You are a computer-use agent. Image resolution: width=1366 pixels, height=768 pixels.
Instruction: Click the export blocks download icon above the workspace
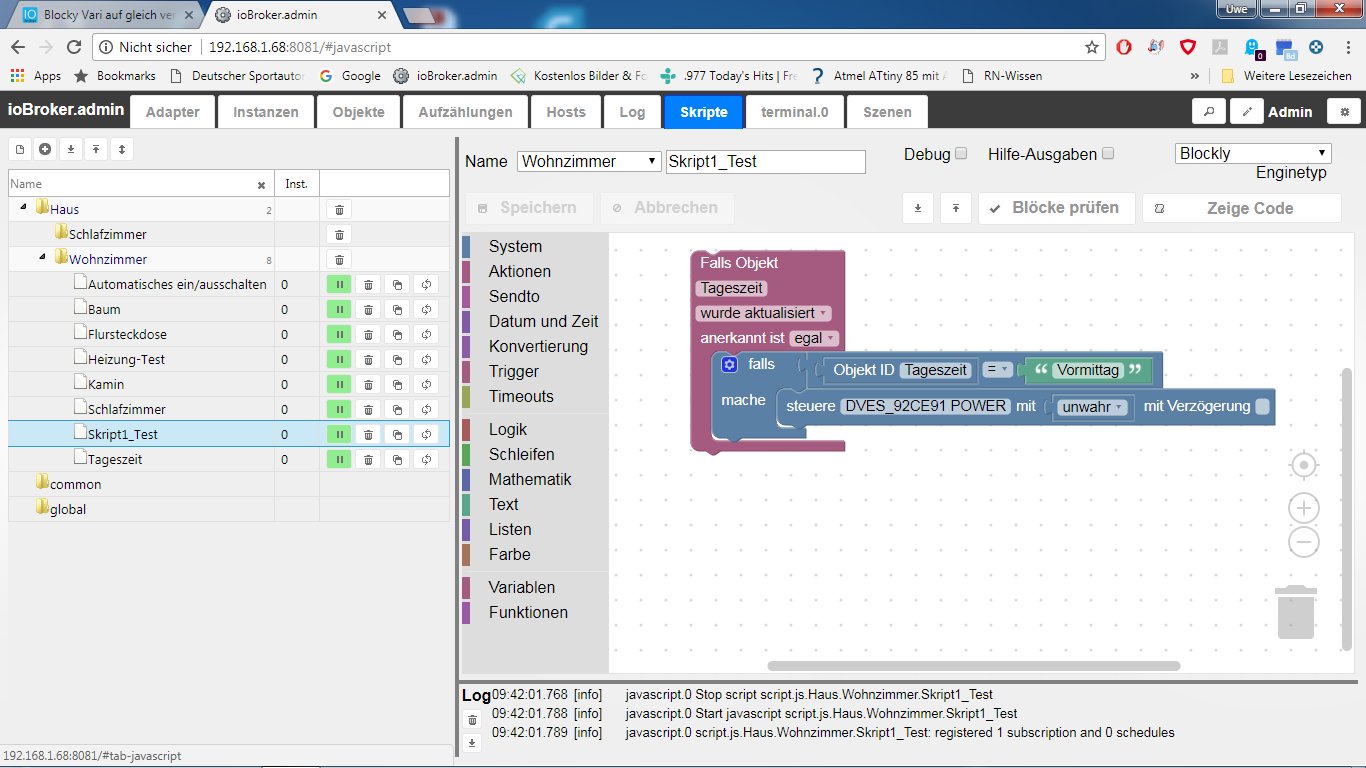pyautogui.click(x=918, y=208)
